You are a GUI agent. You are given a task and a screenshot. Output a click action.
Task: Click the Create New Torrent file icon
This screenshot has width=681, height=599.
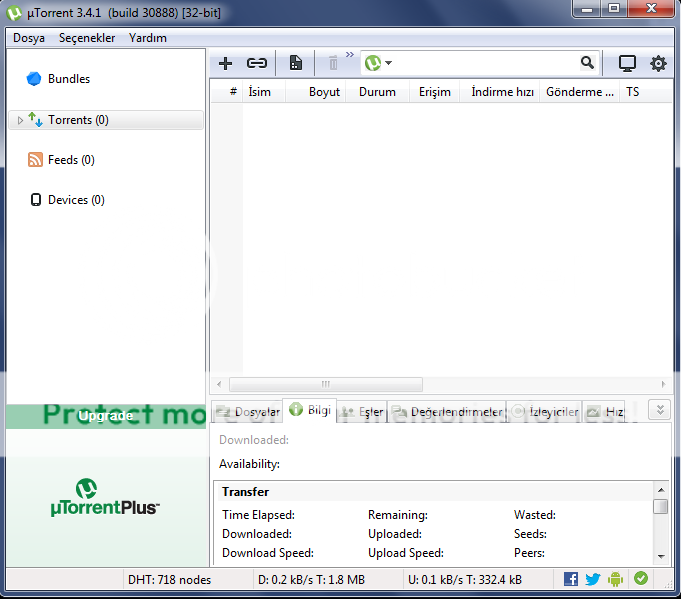pos(296,63)
